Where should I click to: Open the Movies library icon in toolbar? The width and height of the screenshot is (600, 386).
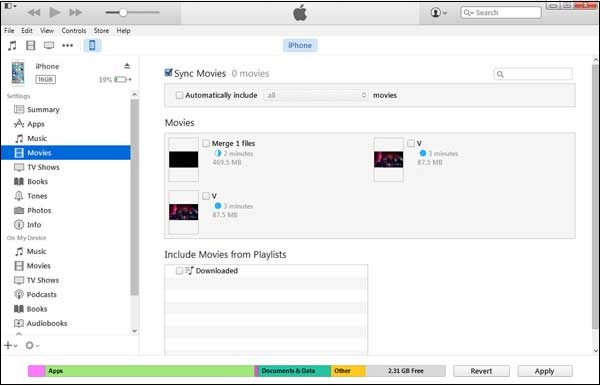pos(31,46)
